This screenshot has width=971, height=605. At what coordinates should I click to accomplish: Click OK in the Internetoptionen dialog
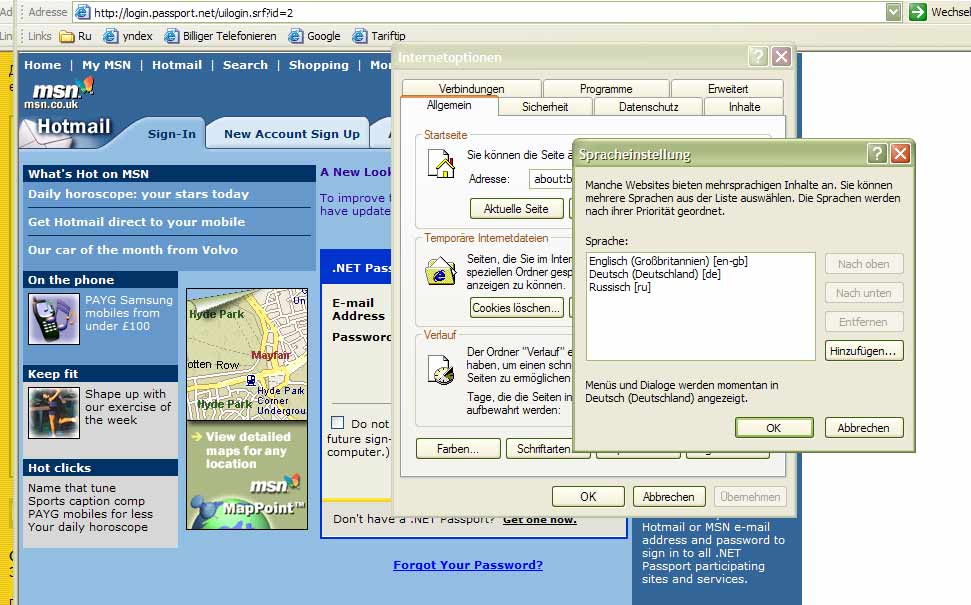click(588, 496)
